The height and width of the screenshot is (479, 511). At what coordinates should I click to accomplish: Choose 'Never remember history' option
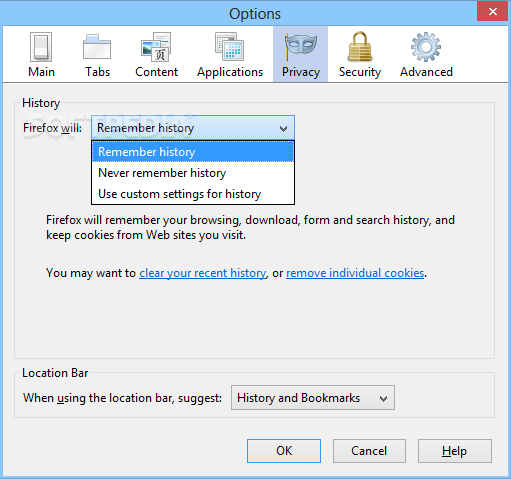[193, 173]
